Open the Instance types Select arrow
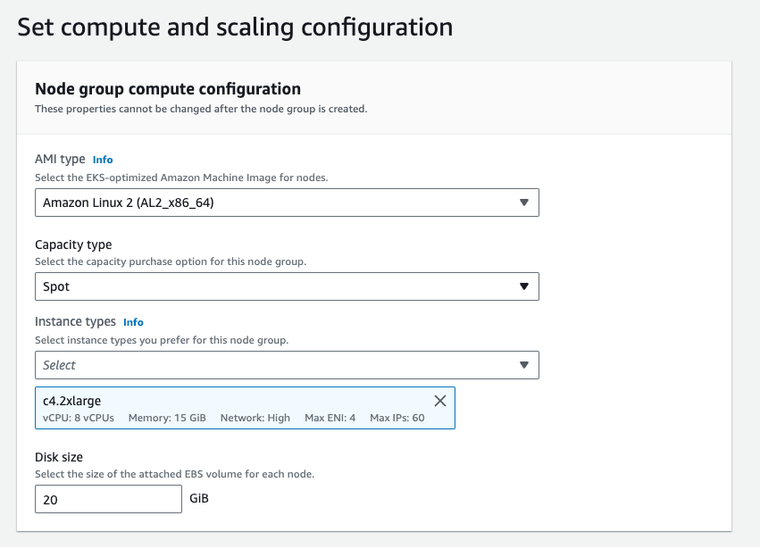Viewport: 760px width, 547px height. [524, 365]
